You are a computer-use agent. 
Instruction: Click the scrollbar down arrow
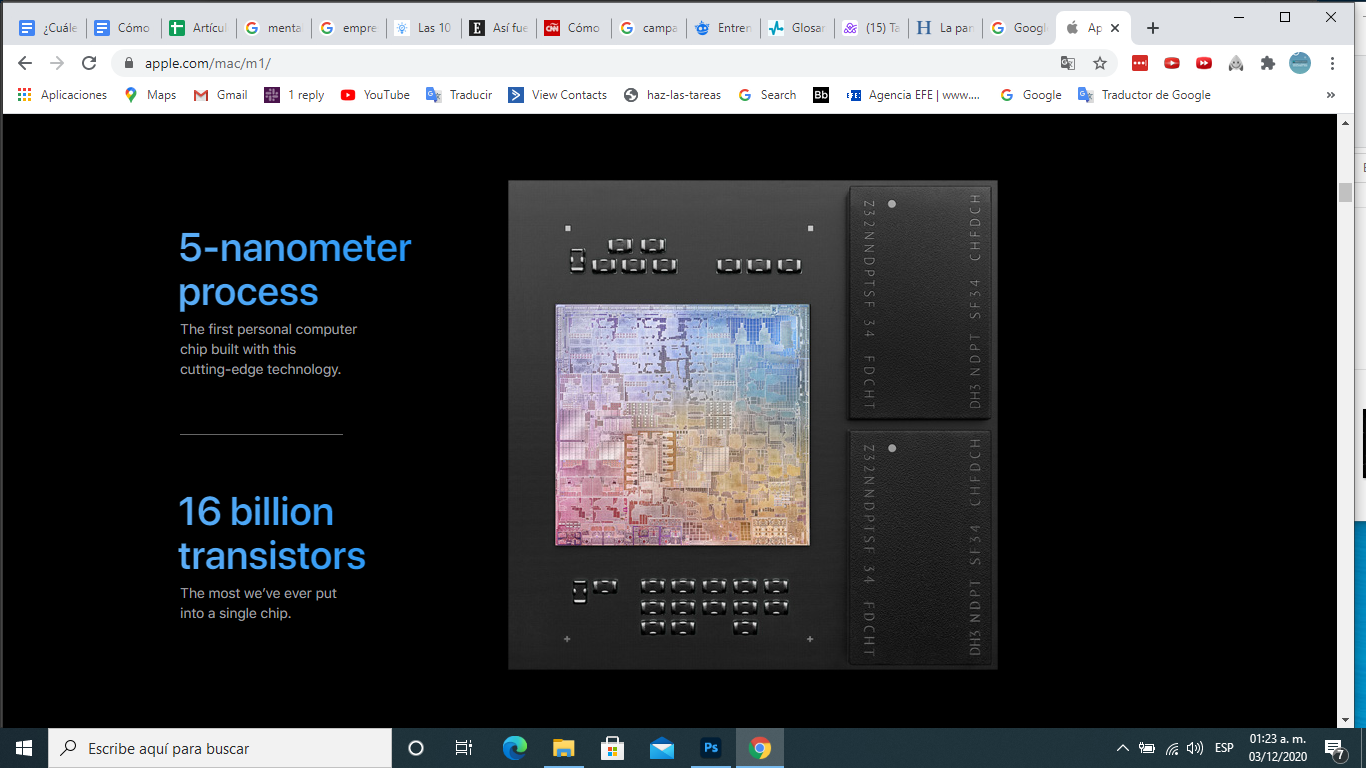tap(1346, 720)
